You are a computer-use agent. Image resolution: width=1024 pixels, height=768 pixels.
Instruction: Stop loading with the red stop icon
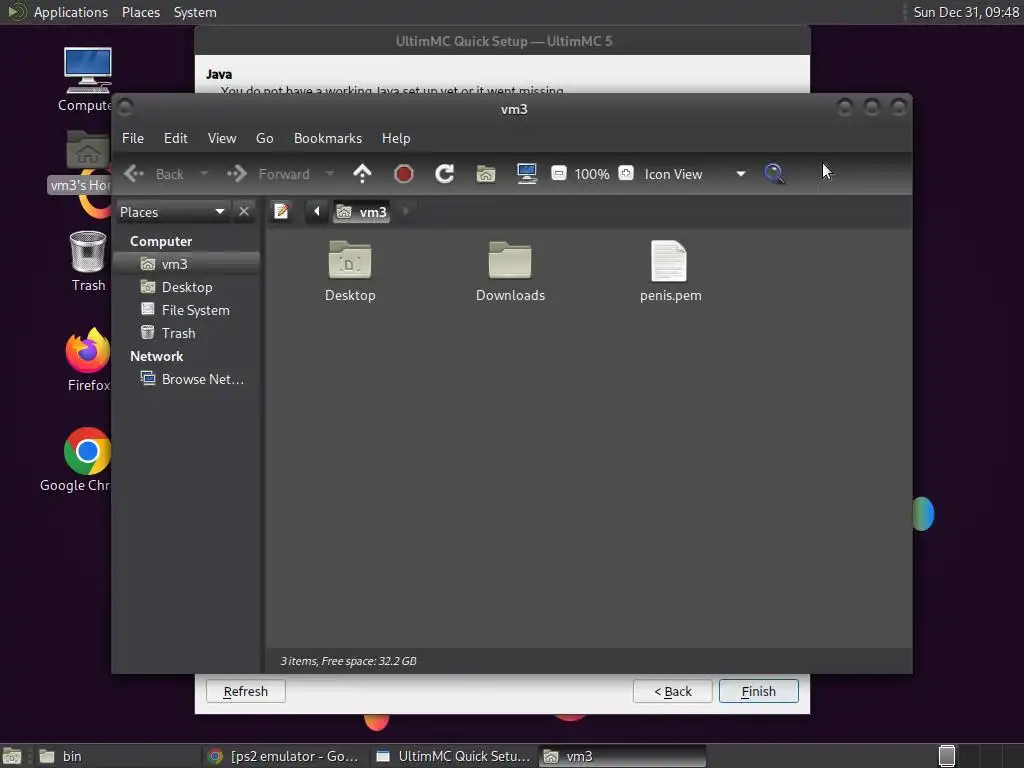click(x=404, y=174)
